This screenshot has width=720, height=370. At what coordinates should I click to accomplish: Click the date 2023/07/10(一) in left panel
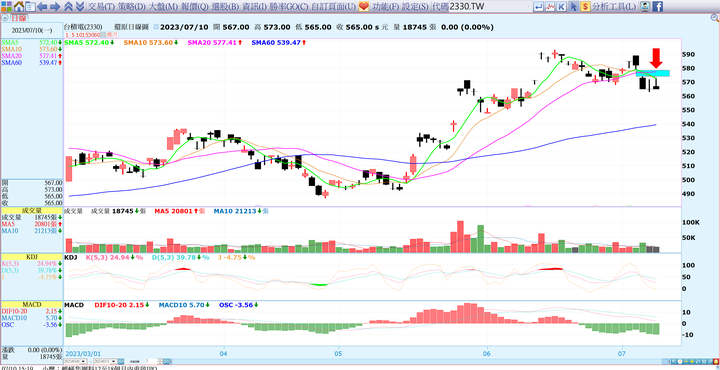32,30
